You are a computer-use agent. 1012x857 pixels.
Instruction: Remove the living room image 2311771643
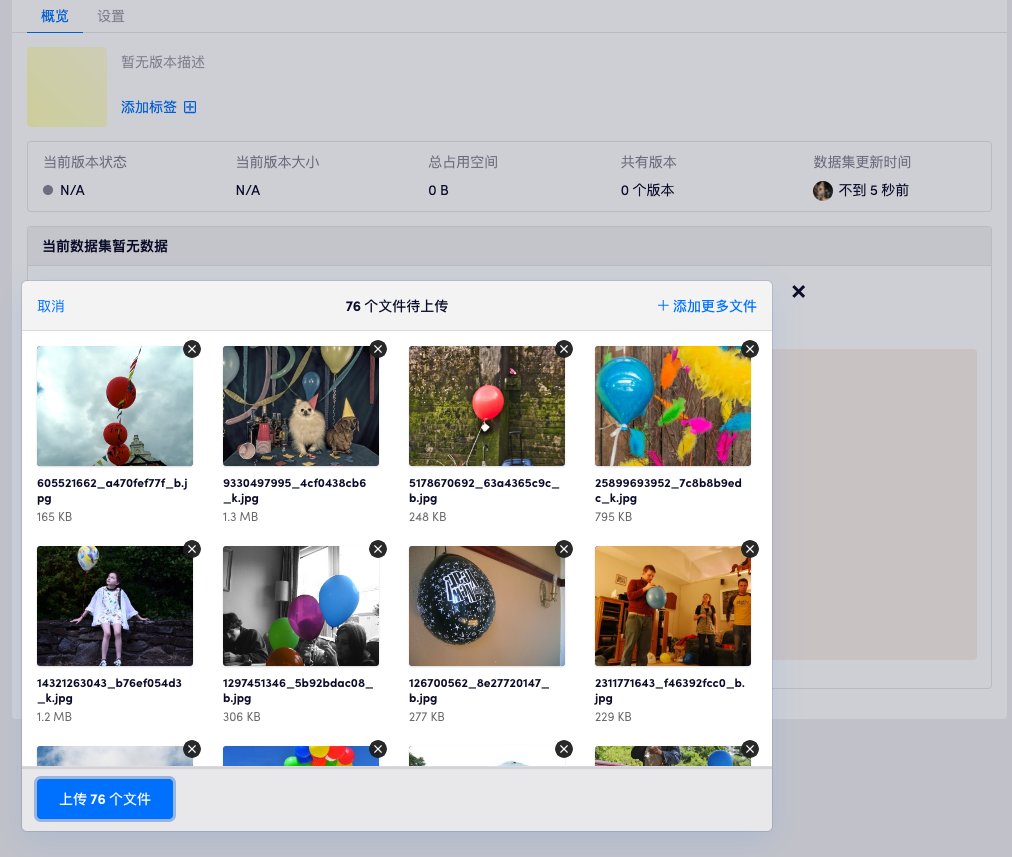[x=750, y=549]
